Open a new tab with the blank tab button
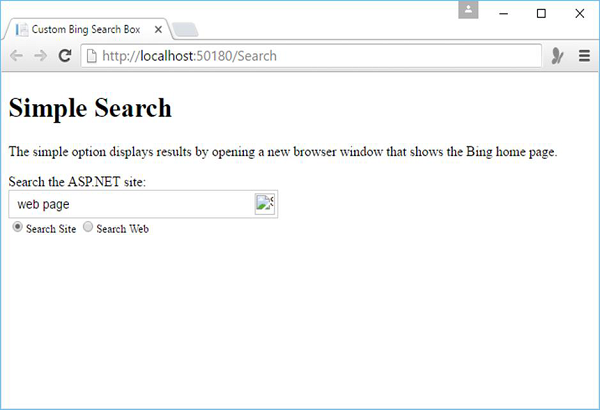The height and width of the screenshot is (410, 600). [185, 30]
